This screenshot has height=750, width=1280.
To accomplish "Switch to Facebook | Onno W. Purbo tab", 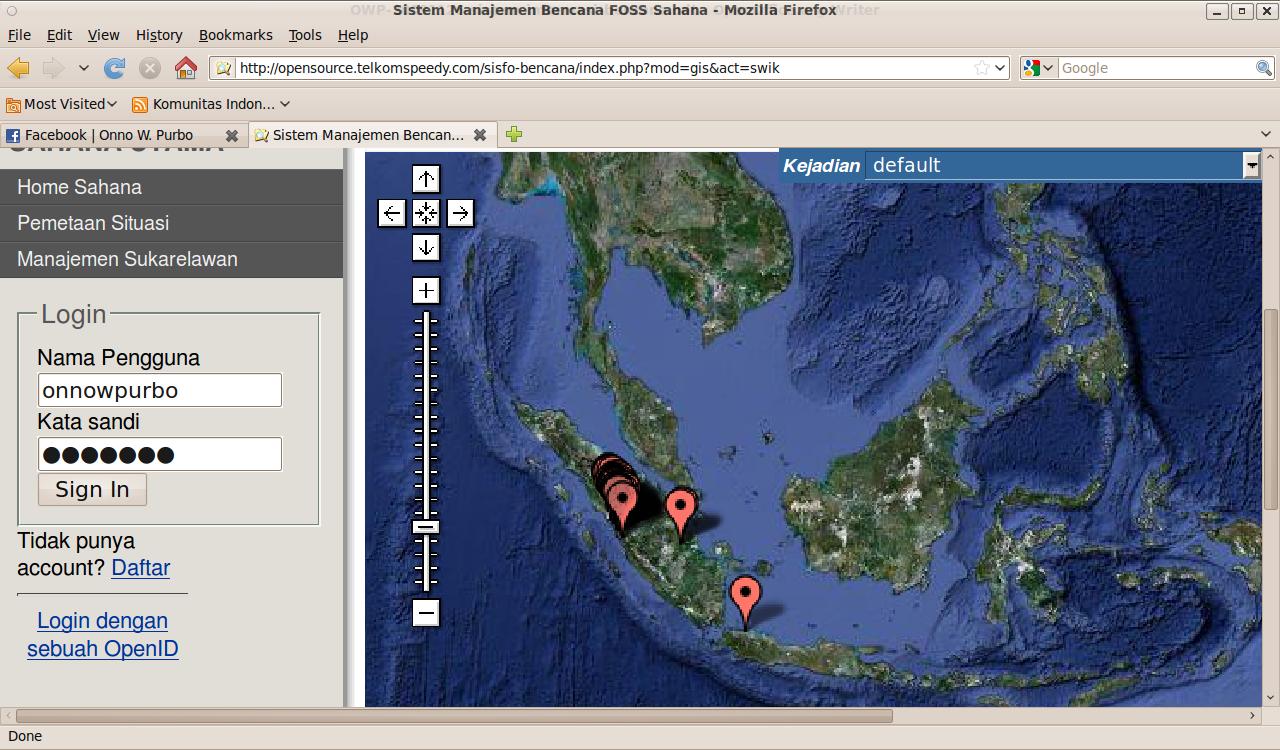I will [x=108, y=135].
